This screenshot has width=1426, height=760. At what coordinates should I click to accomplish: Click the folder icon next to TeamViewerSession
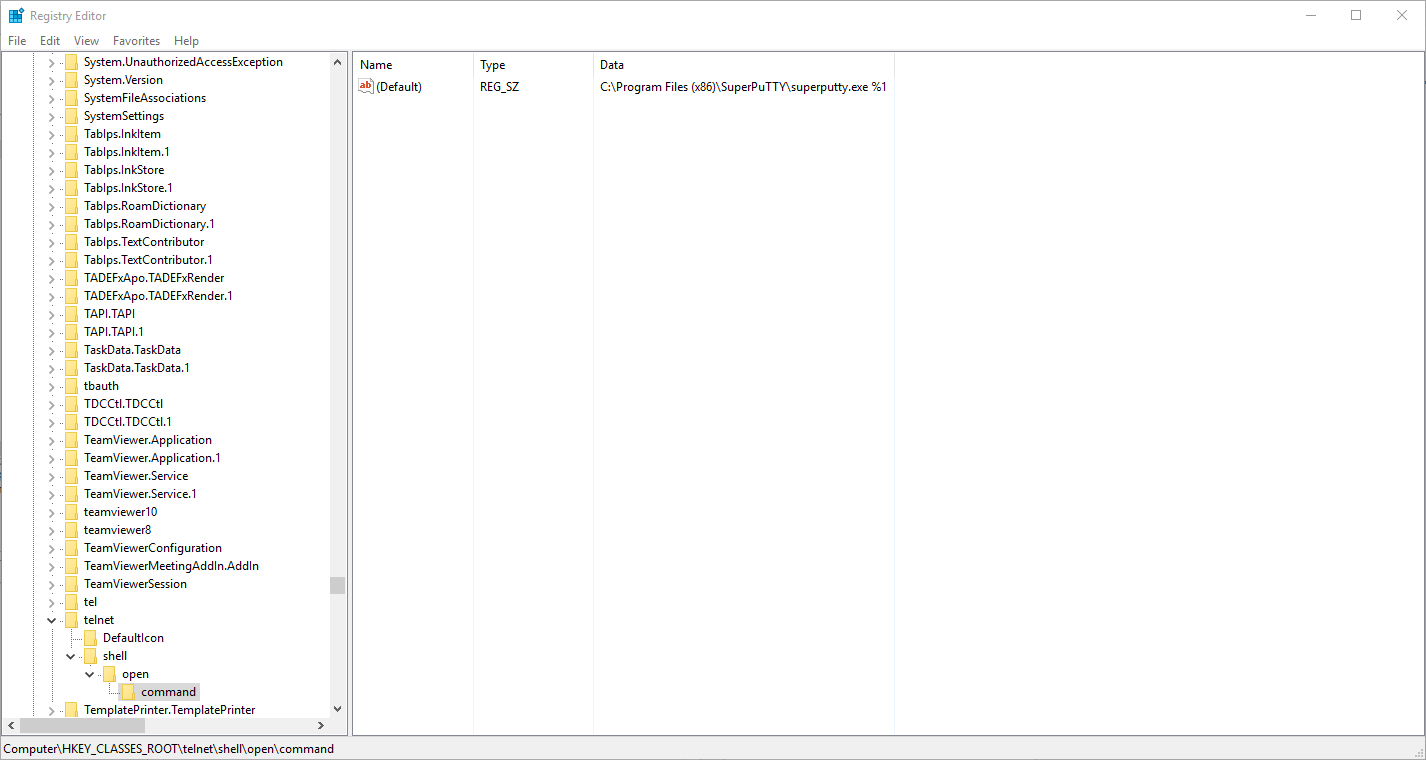point(71,584)
